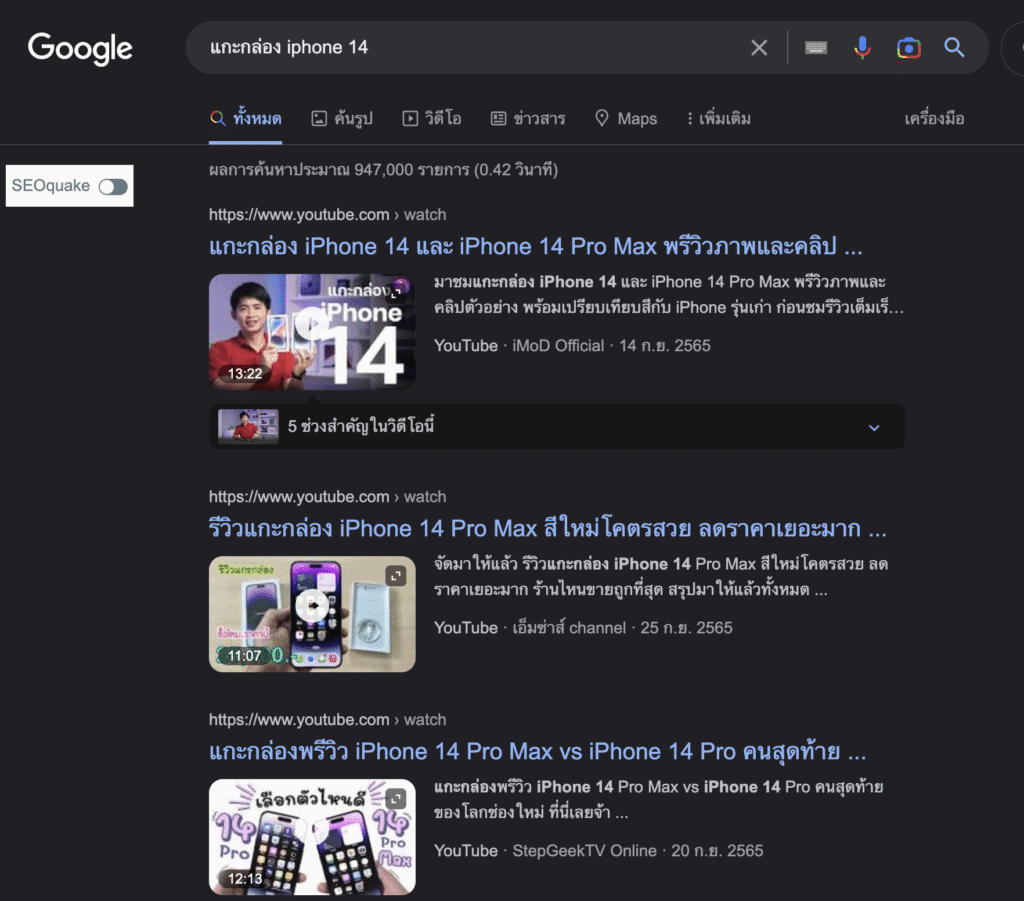Click expand icon on 11:07 video thumbnail
The height and width of the screenshot is (901, 1024).
click(x=396, y=576)
